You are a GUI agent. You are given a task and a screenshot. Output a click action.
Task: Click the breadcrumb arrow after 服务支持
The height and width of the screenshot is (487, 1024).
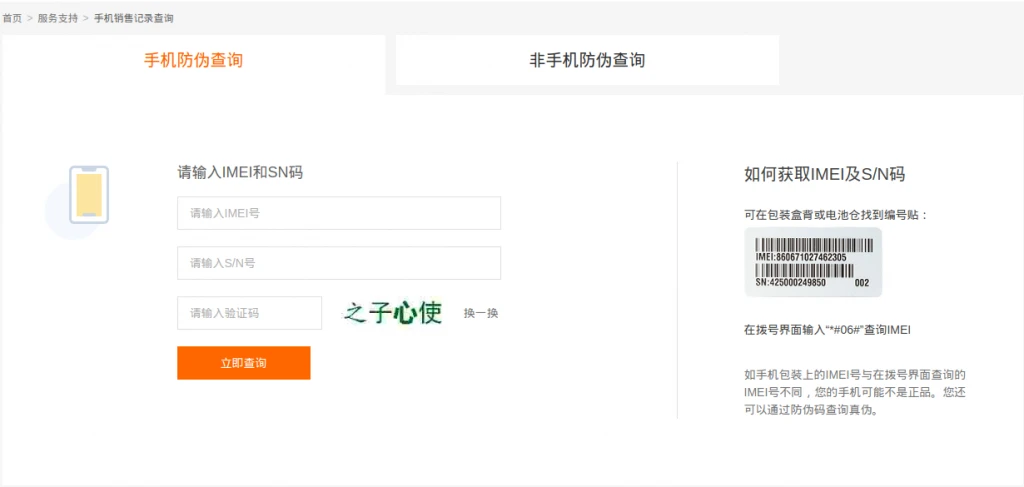[x=86, y=18]
